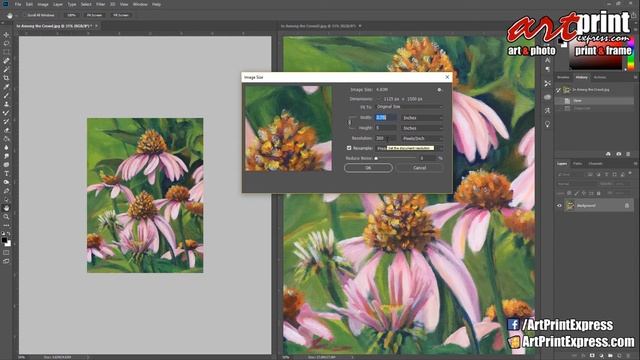Open the Character panel icon
This screenshot has height=360, width=640.
(x=547, y=60)
